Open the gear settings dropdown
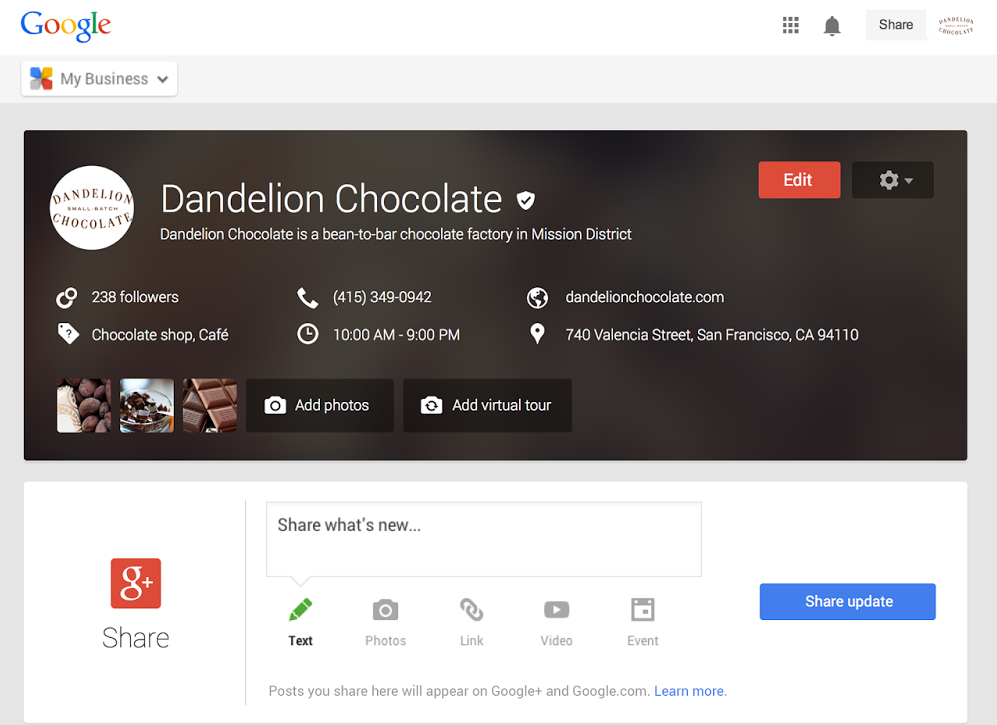 893,180
